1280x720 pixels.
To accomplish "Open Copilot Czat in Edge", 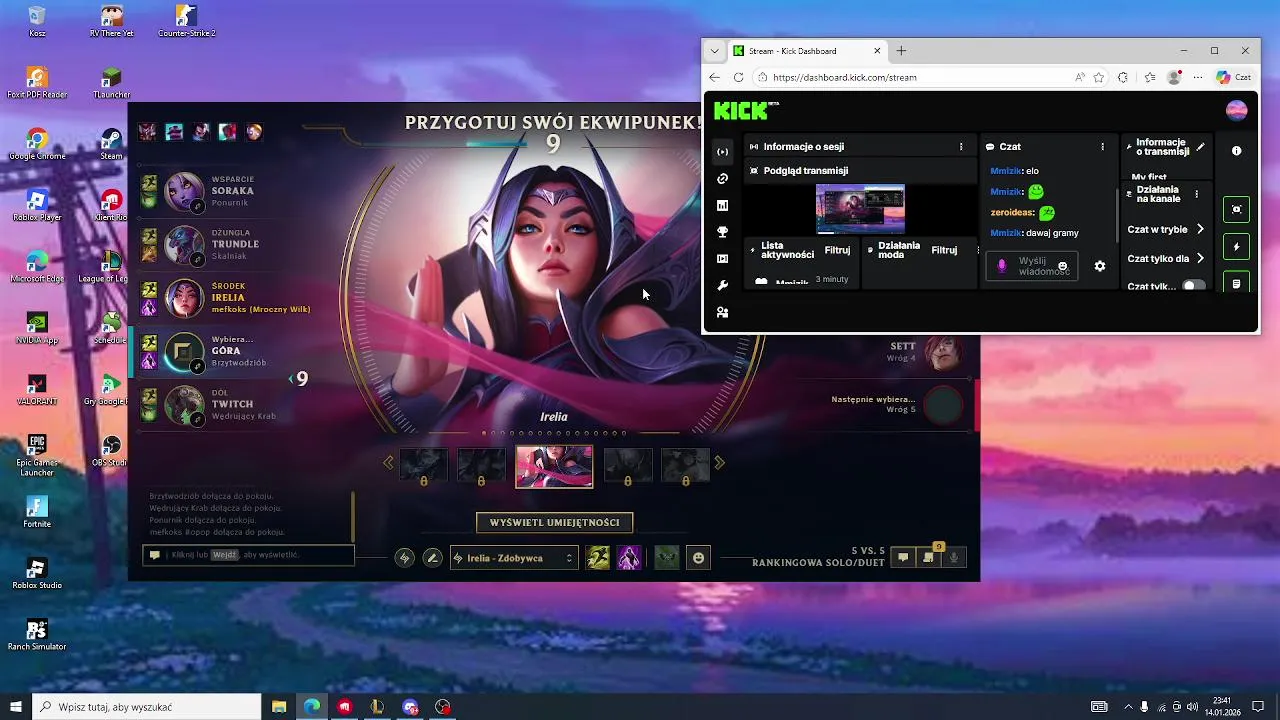I will (x=1234, y=77).
